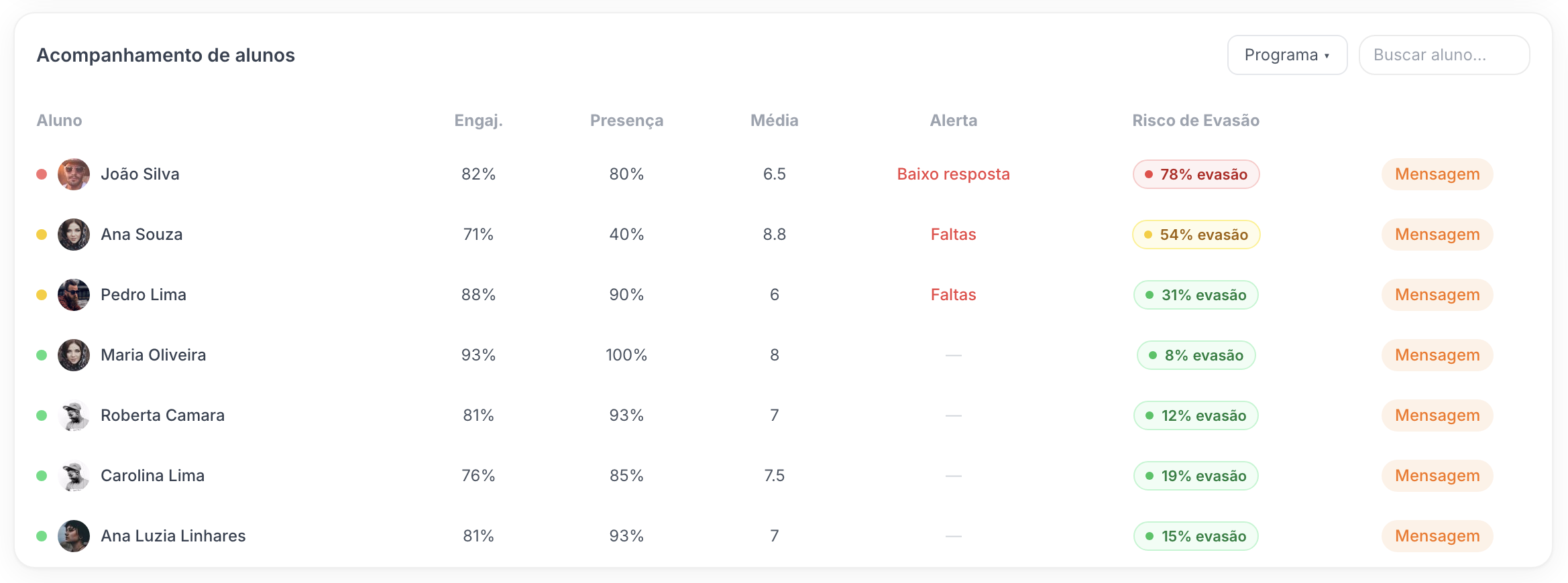This screenshot has width=1568, height=583.
Task: Click the Aluno column header
Action: point(59,120)
